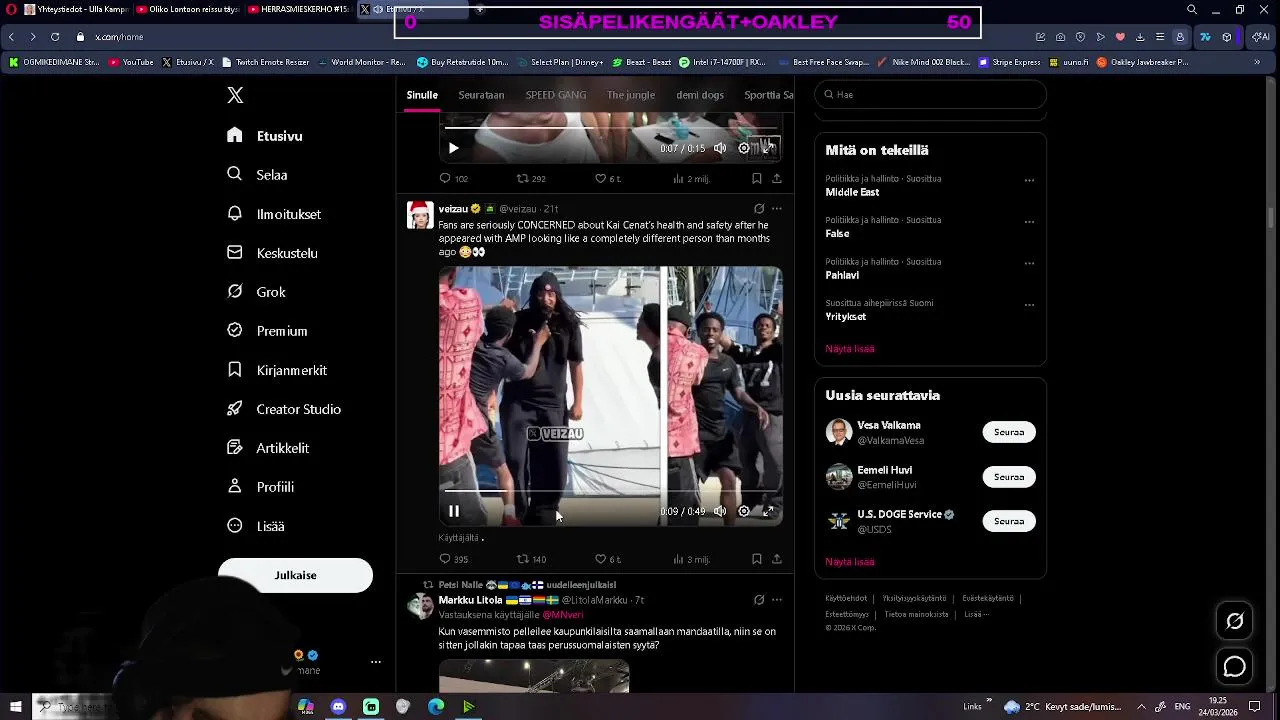1280x720 pixels.
Task: Switch to demi dogs tab
Action: tap(700, 95)
